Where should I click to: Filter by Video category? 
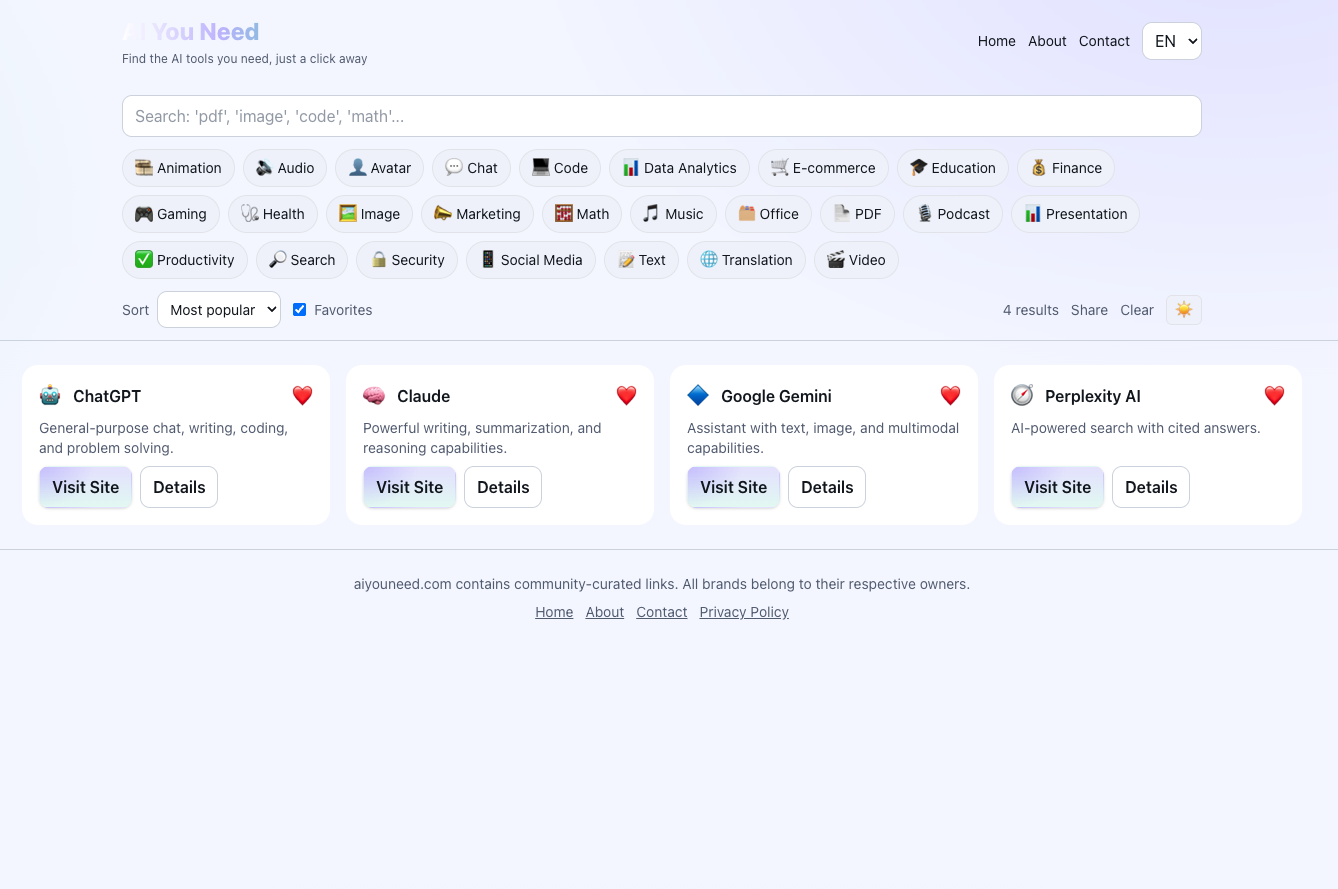pyautogui.click(x=856, y=260)
